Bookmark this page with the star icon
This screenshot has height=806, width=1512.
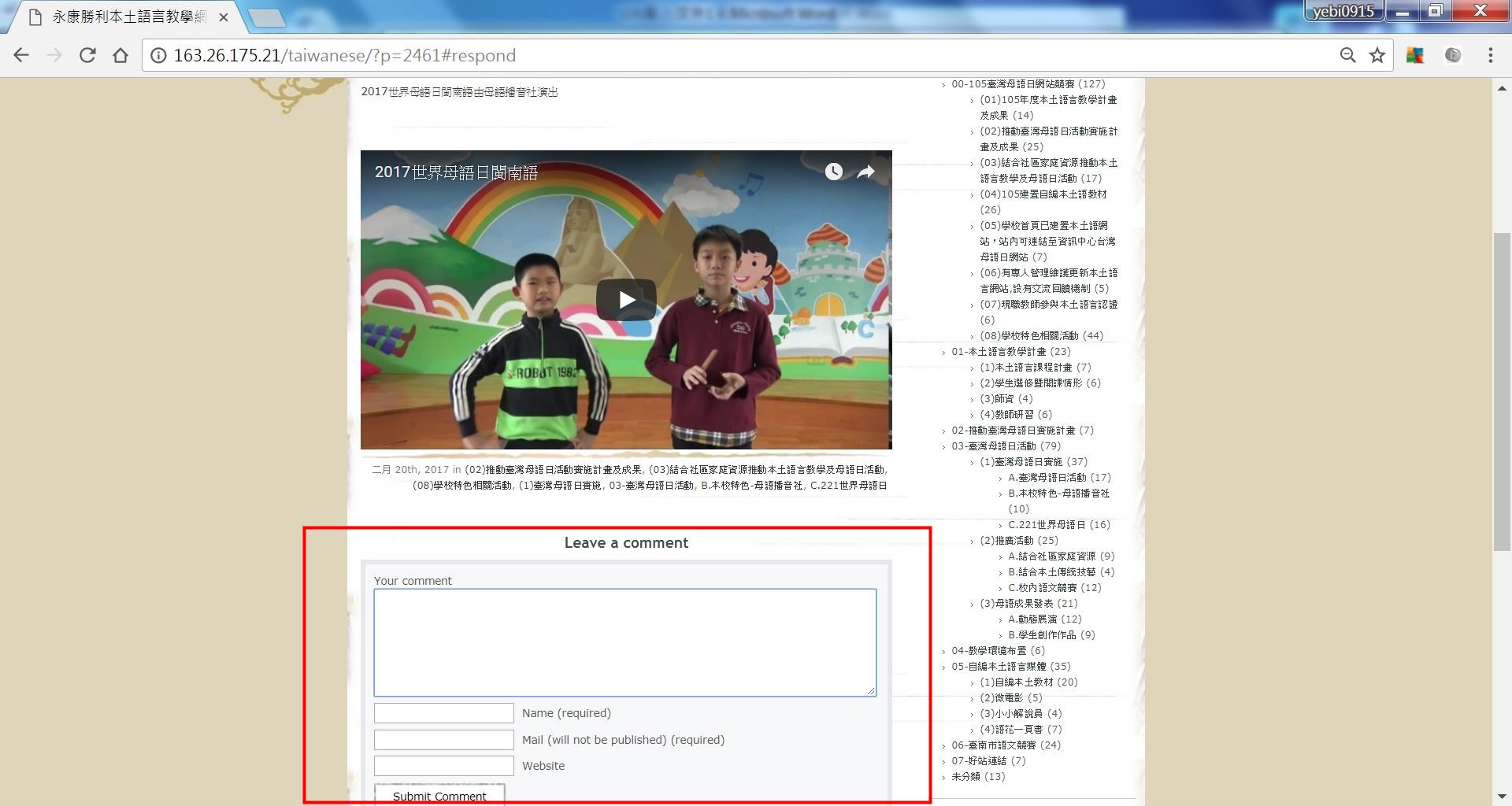(1377, 55)
